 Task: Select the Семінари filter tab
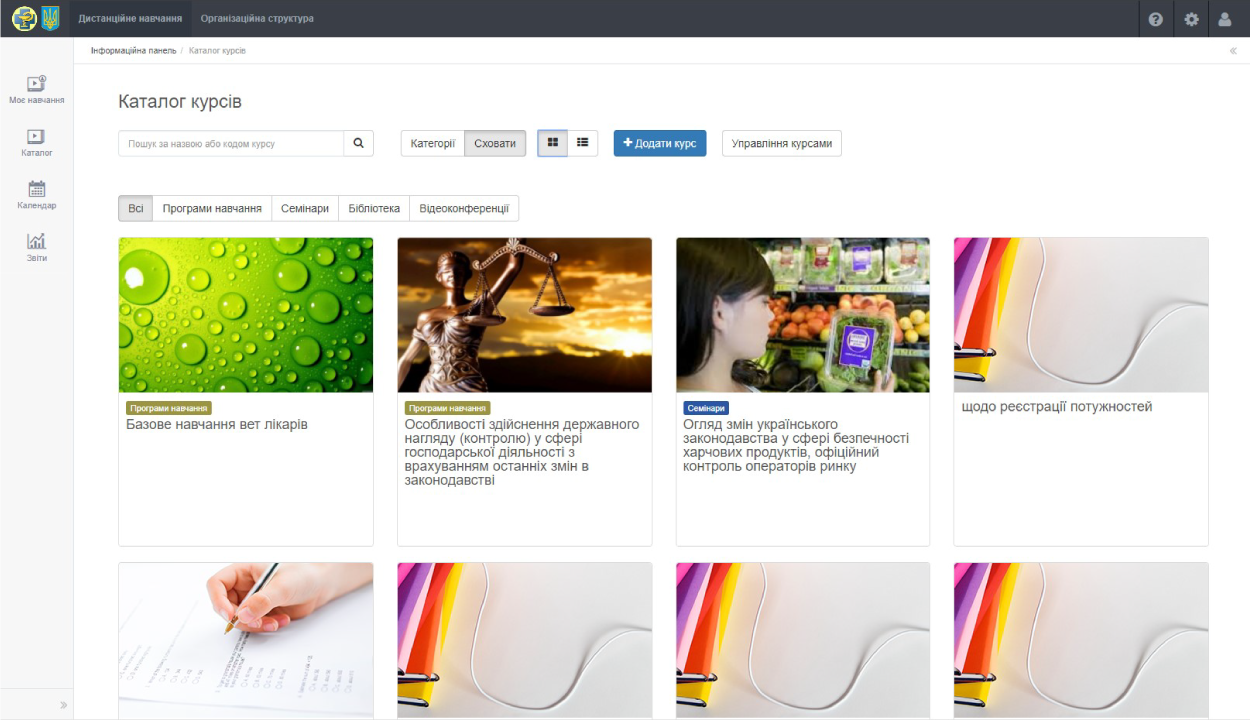(x=305, y=208)
